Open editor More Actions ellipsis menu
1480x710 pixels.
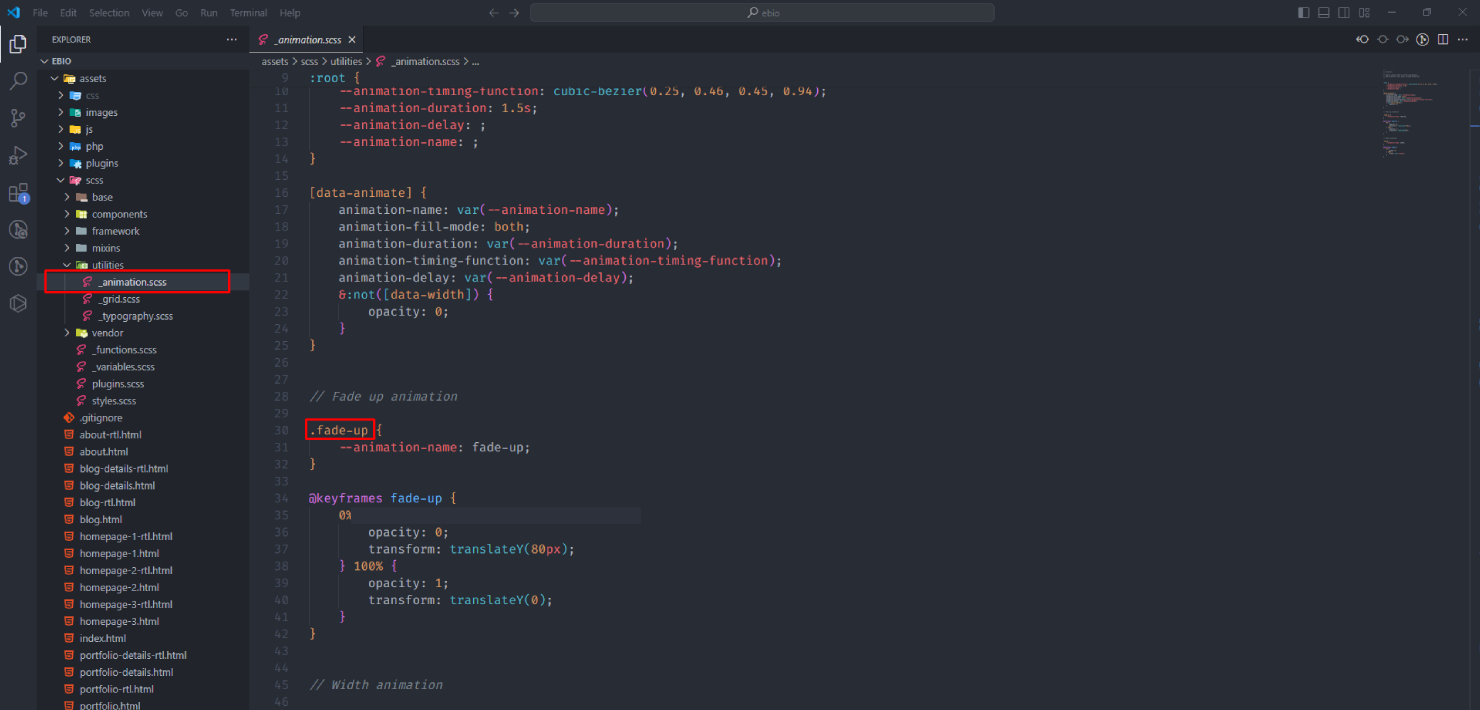[1463, 39]
